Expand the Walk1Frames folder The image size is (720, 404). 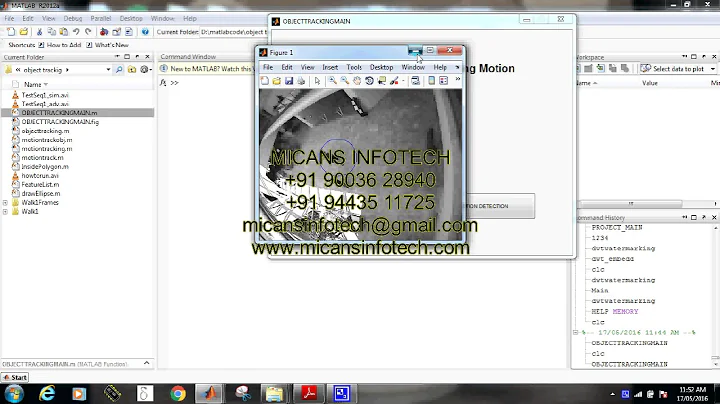(5, 202)
